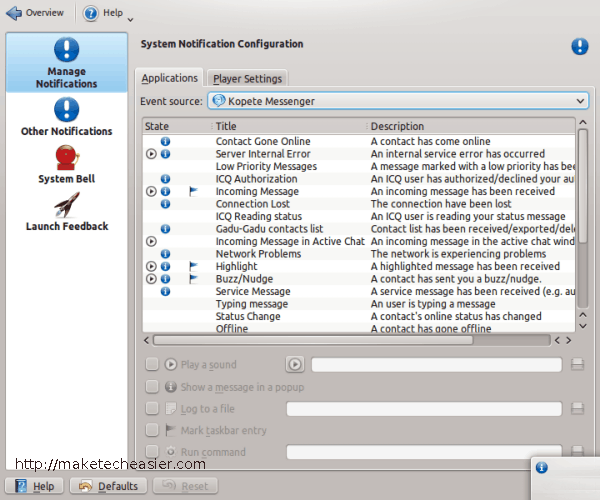Click the taskbar flag icon on Incoming Message row
Screen dimensions: 600x500
[x=194, y=191]
